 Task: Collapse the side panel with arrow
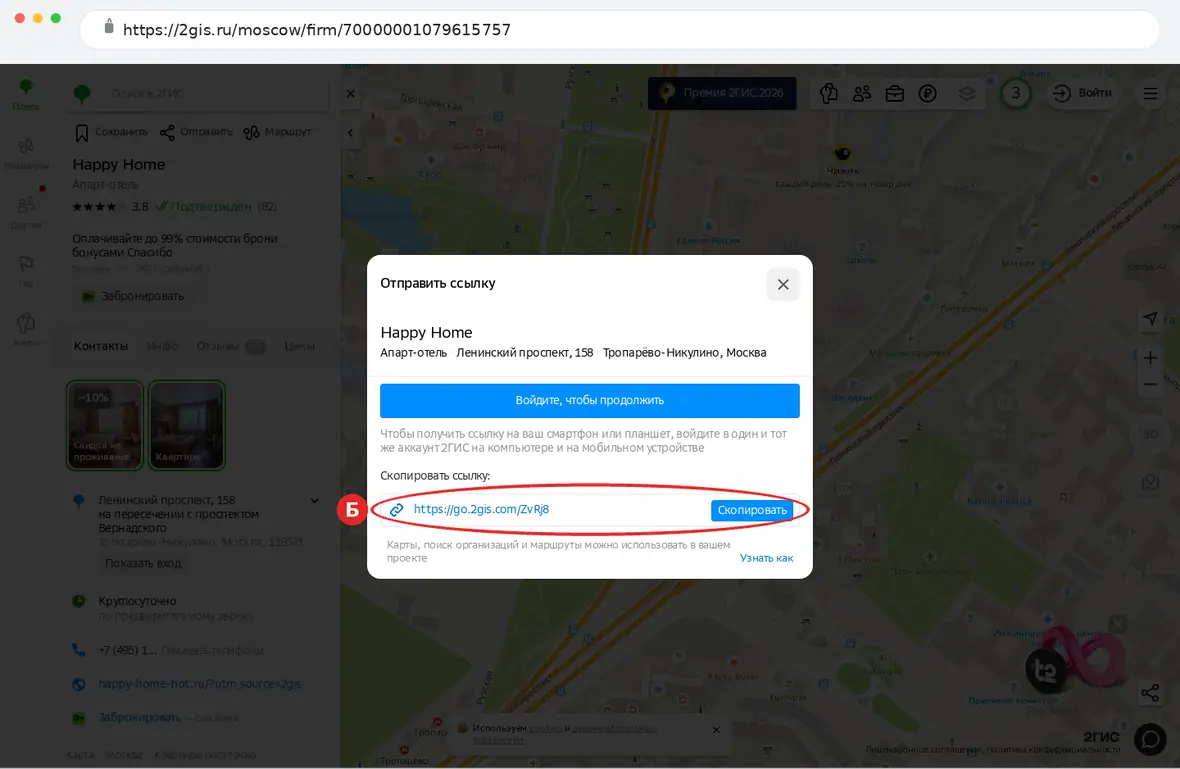350,132
